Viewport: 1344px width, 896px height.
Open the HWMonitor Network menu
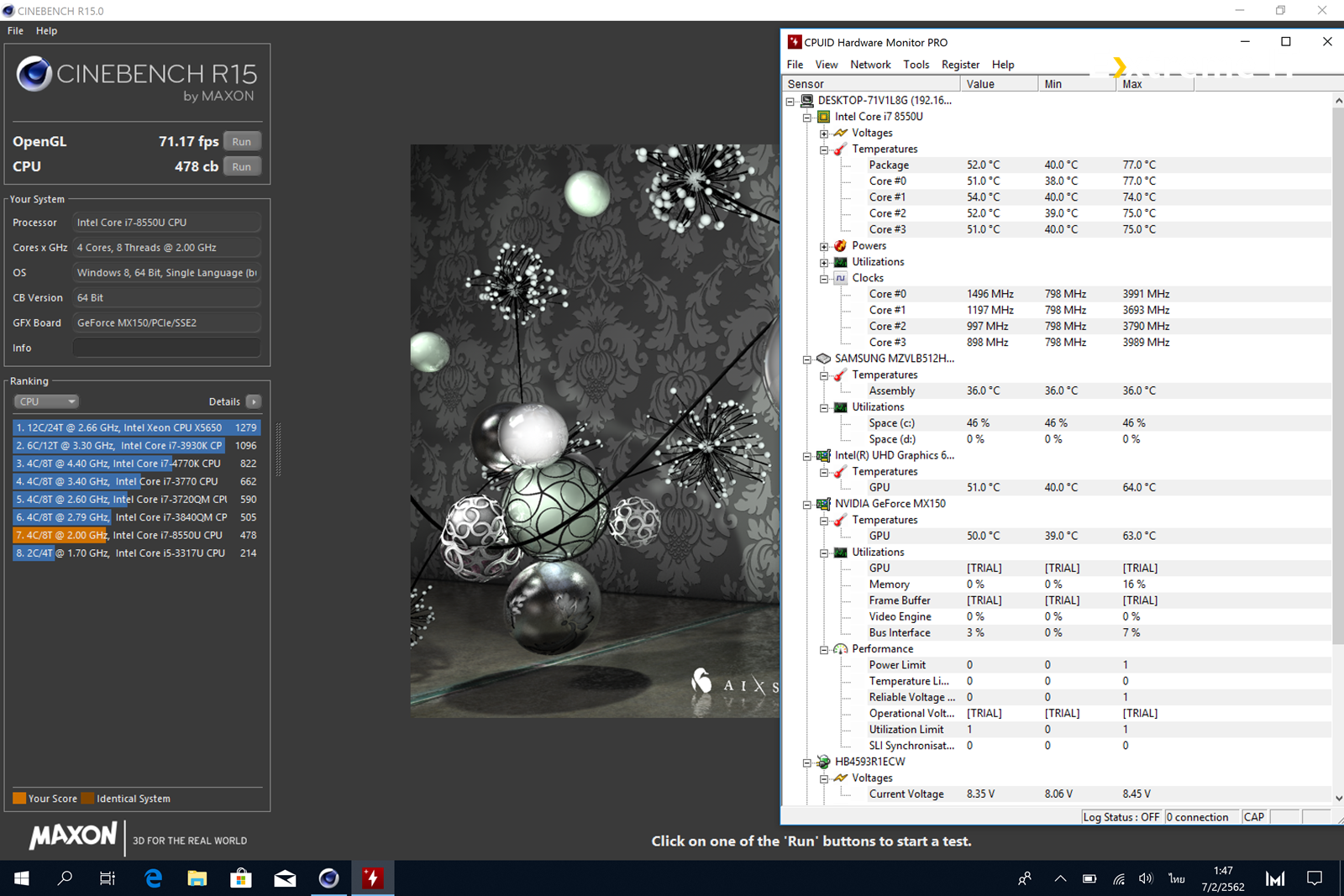pos(870,65)
